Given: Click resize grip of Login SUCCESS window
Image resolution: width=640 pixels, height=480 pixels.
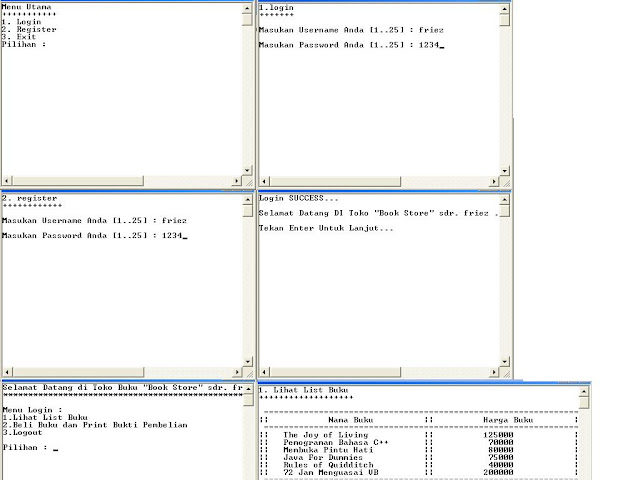Looking at the screenshot, I should [x=505, y=372].
